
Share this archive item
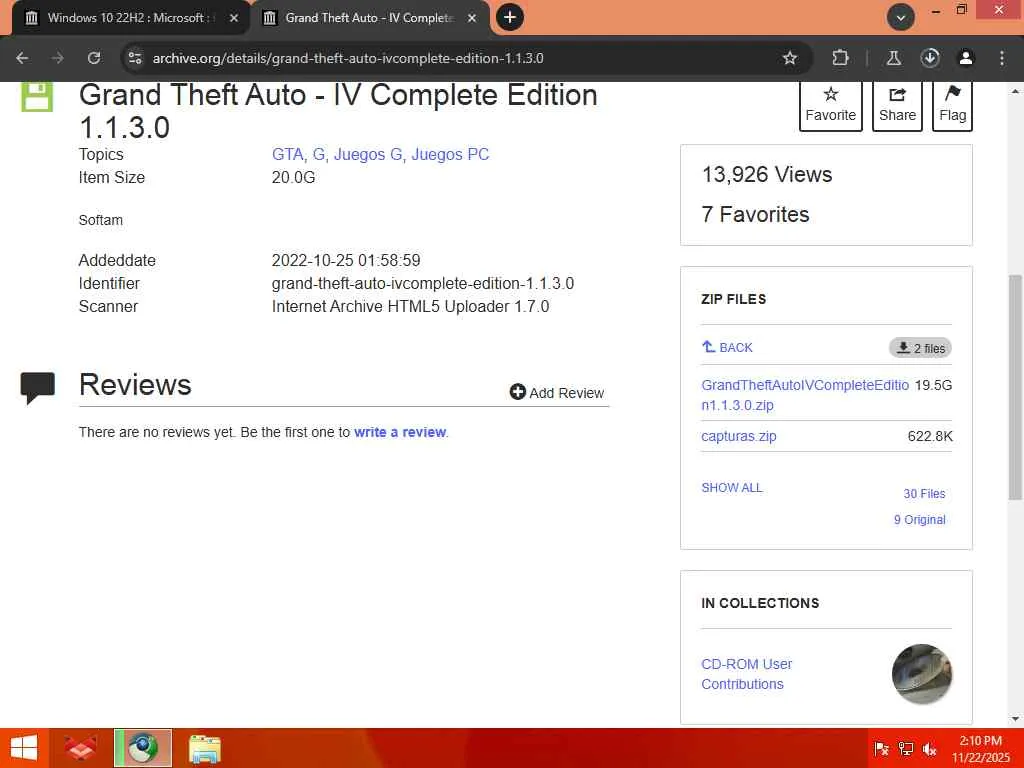[897, 106]
